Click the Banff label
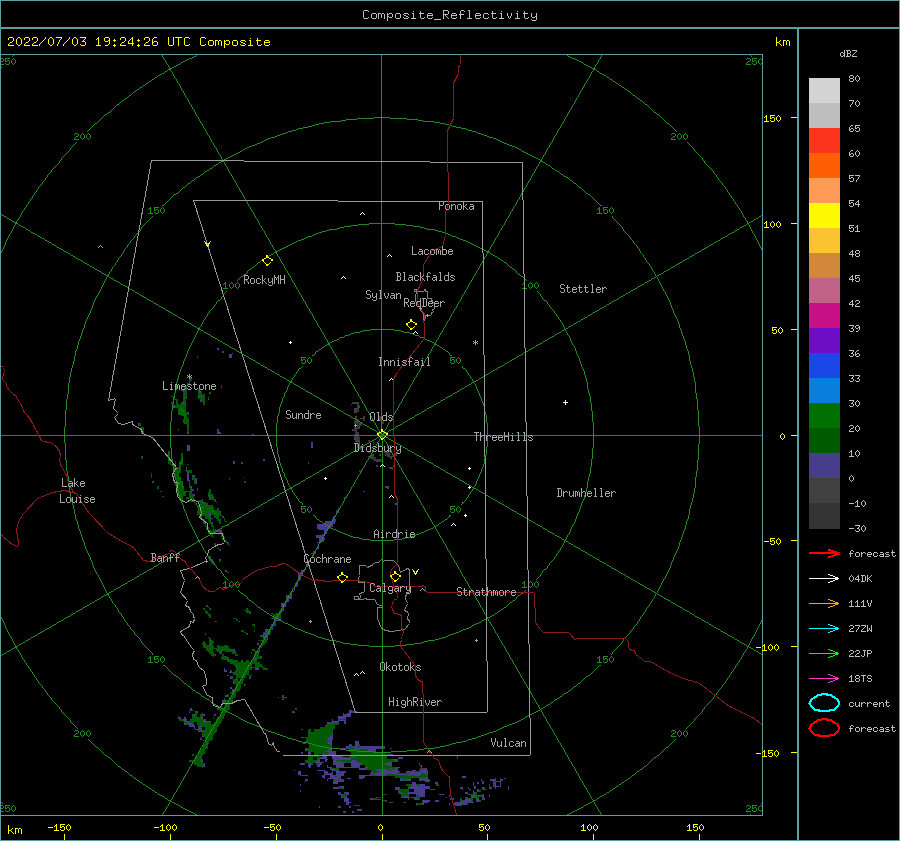 165,557
